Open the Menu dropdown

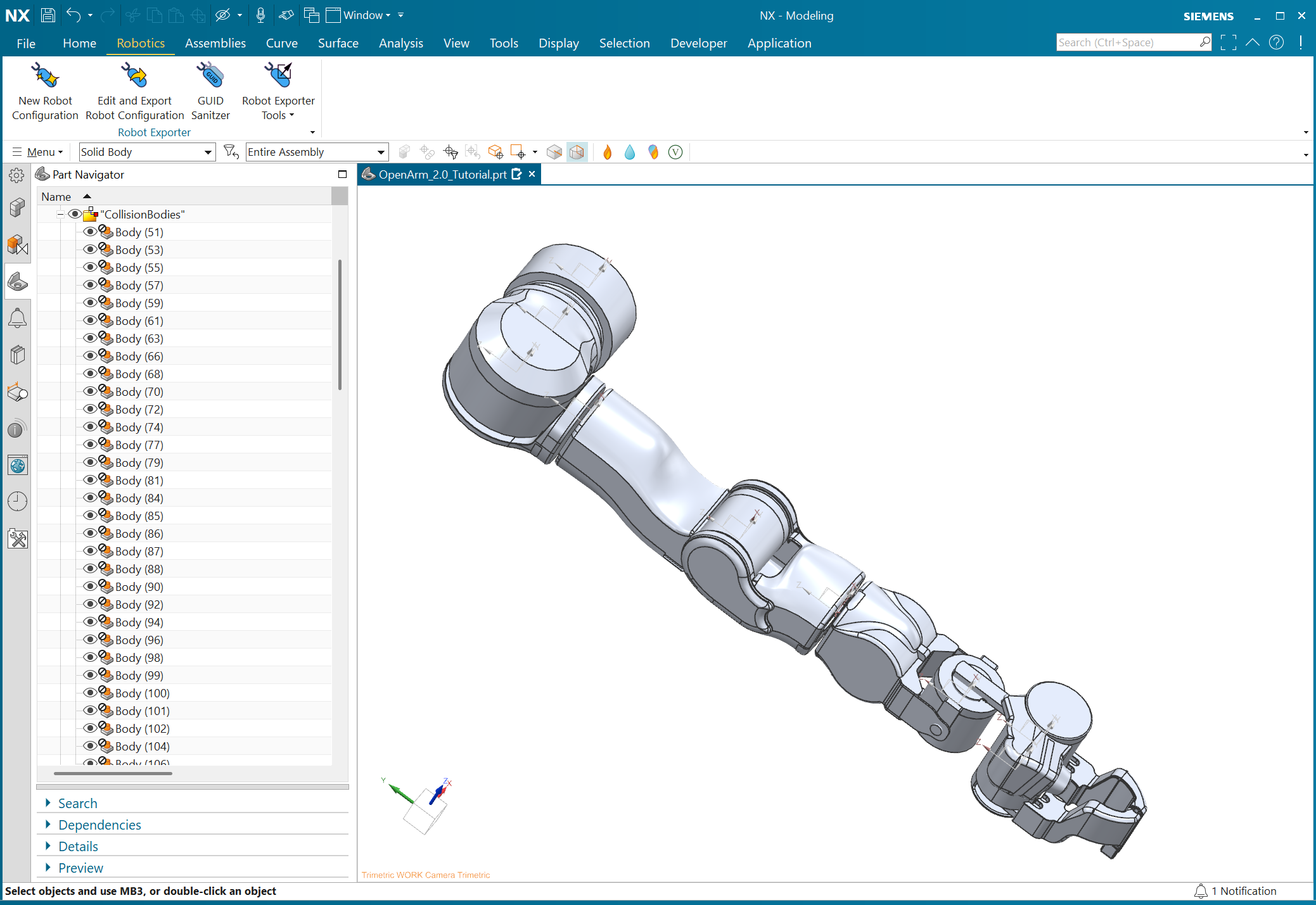click(x=38, y=152)
